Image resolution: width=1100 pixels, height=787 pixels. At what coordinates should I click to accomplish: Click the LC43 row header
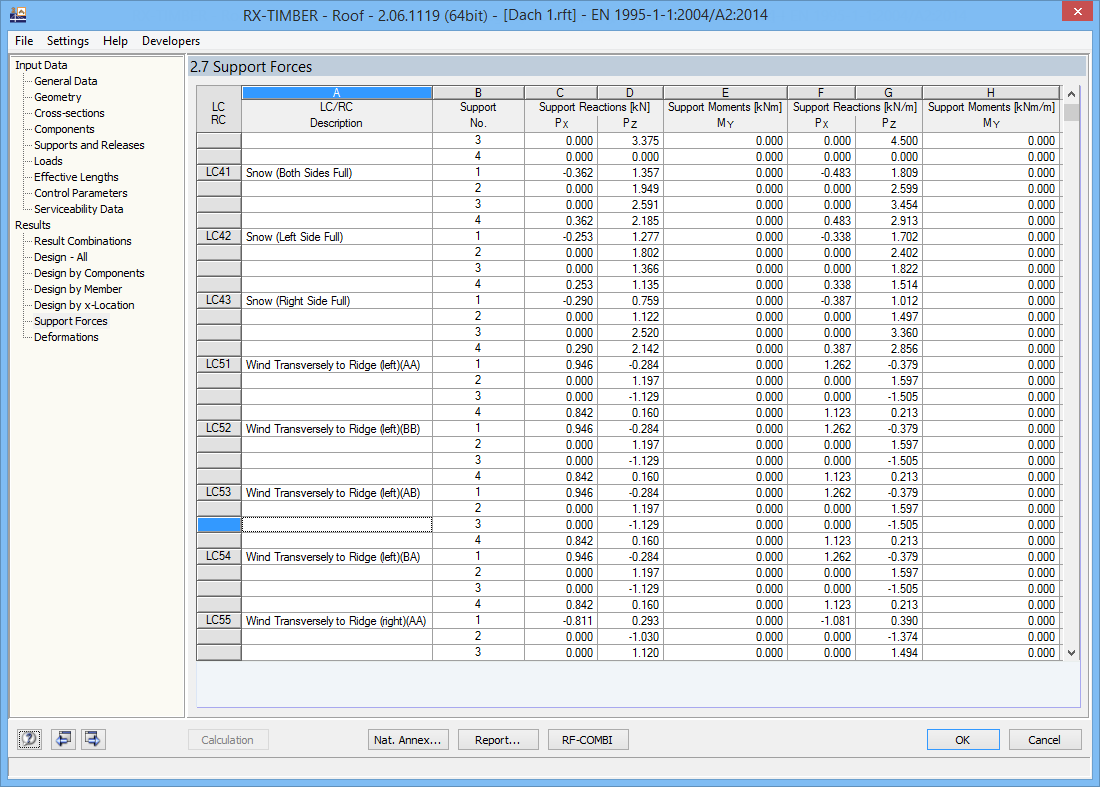(x=219, y=300)
